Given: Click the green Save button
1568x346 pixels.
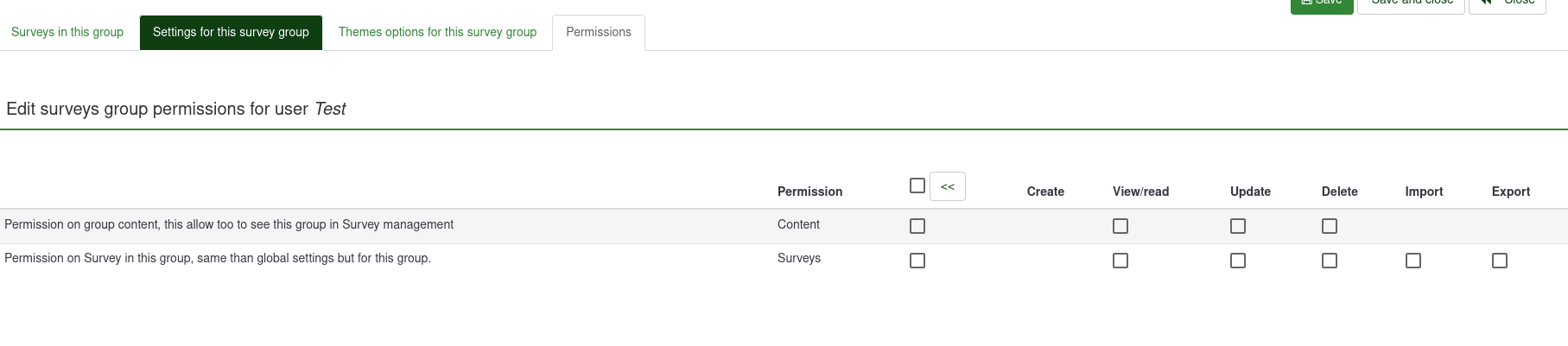Looking at the screenshot, I should [x=1321, y=4].
